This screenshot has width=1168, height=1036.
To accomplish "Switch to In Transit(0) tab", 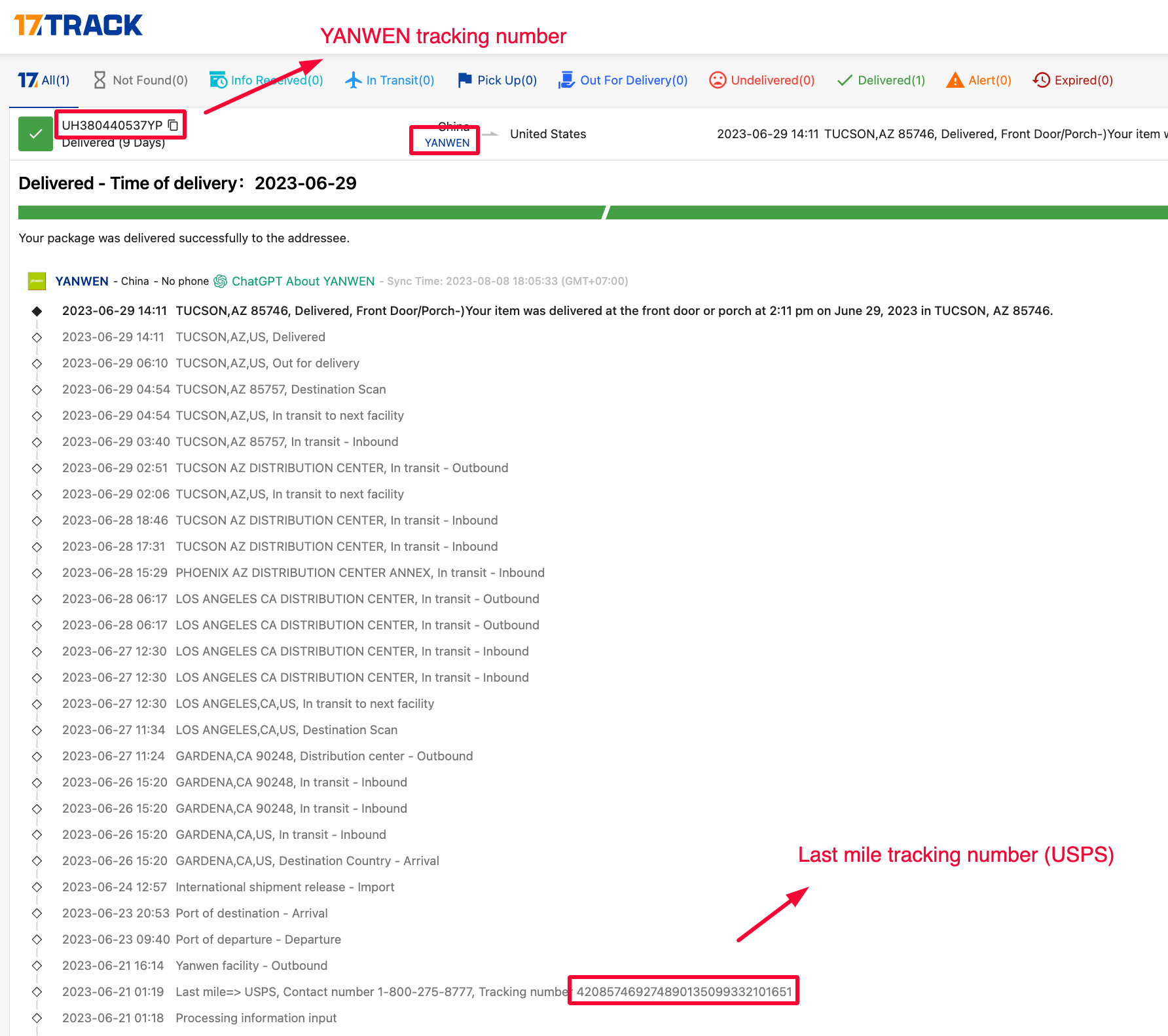I will [x=390, y=81].
